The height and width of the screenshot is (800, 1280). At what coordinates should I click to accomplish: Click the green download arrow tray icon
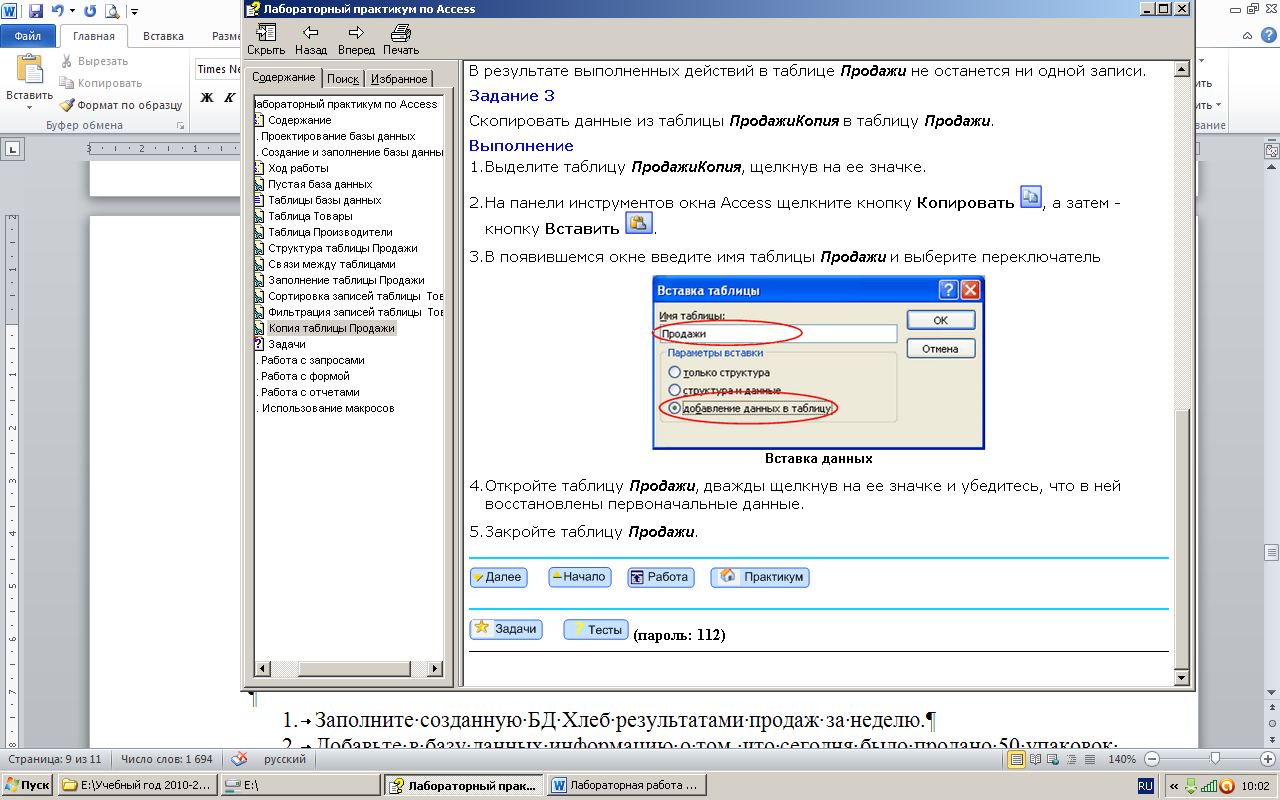pyautogui.click(x=1191, y=785)
